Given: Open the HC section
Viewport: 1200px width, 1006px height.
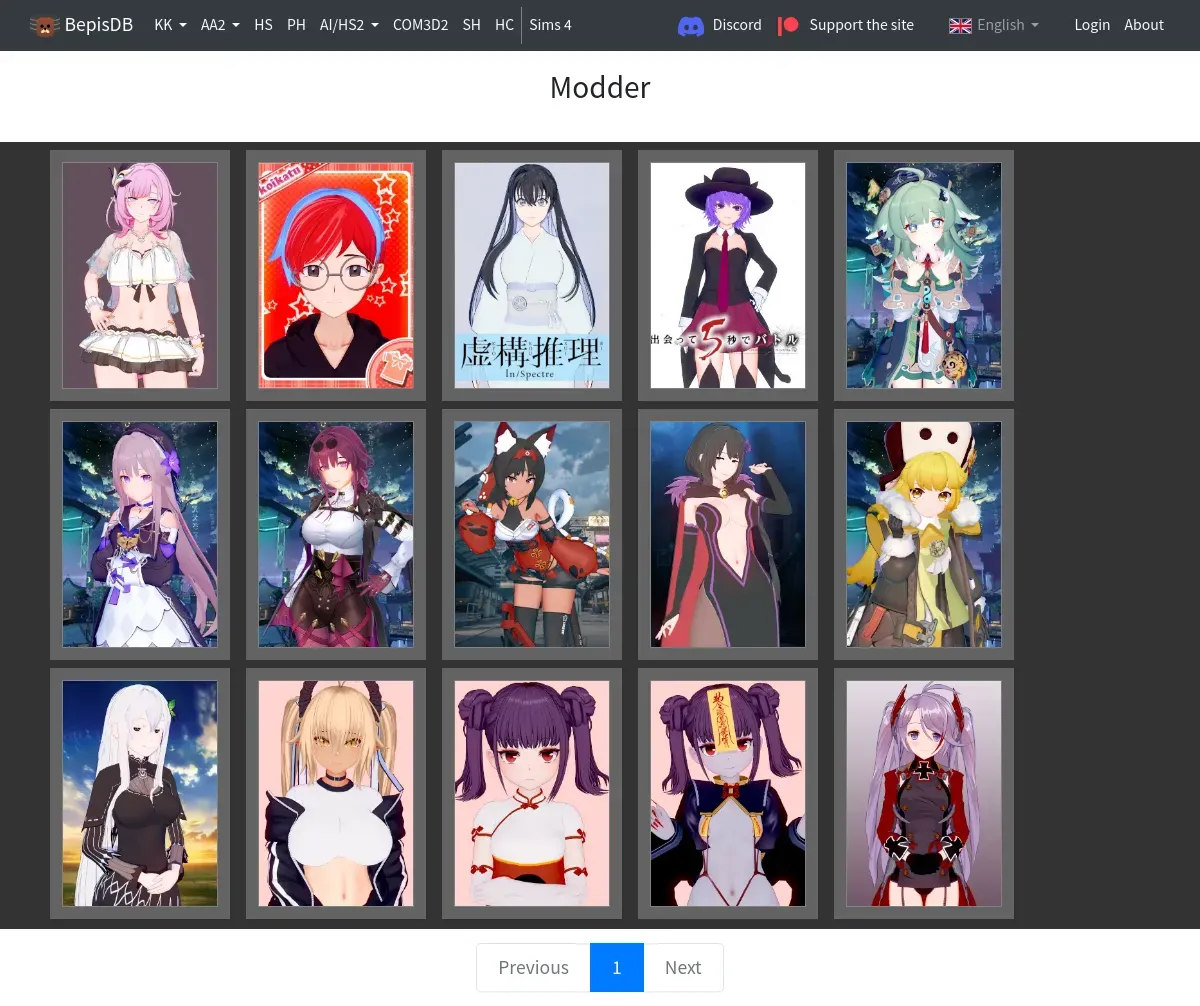Looking at the screenshot, I should (504, 25).
